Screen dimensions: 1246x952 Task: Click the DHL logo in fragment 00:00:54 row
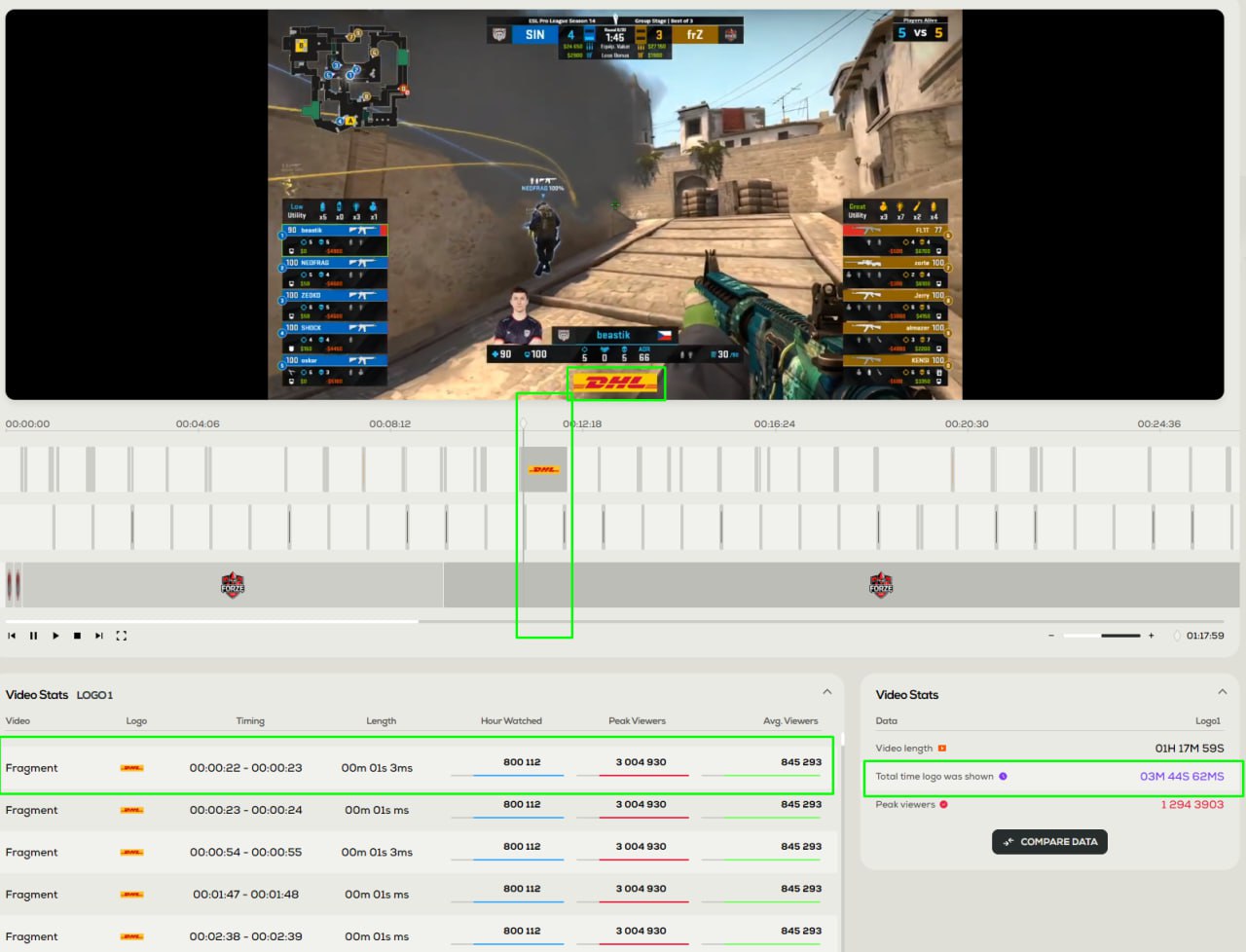[132, 853]
